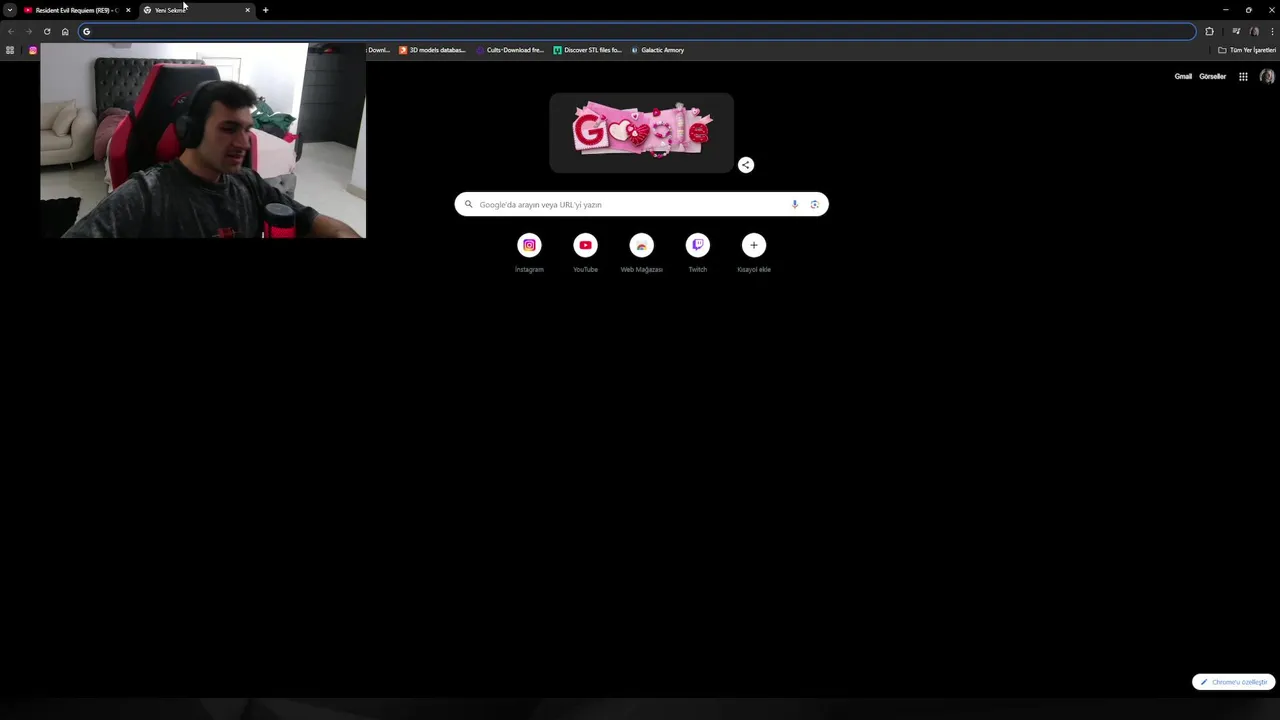Go forward with the forward arrow

[28, 31]
